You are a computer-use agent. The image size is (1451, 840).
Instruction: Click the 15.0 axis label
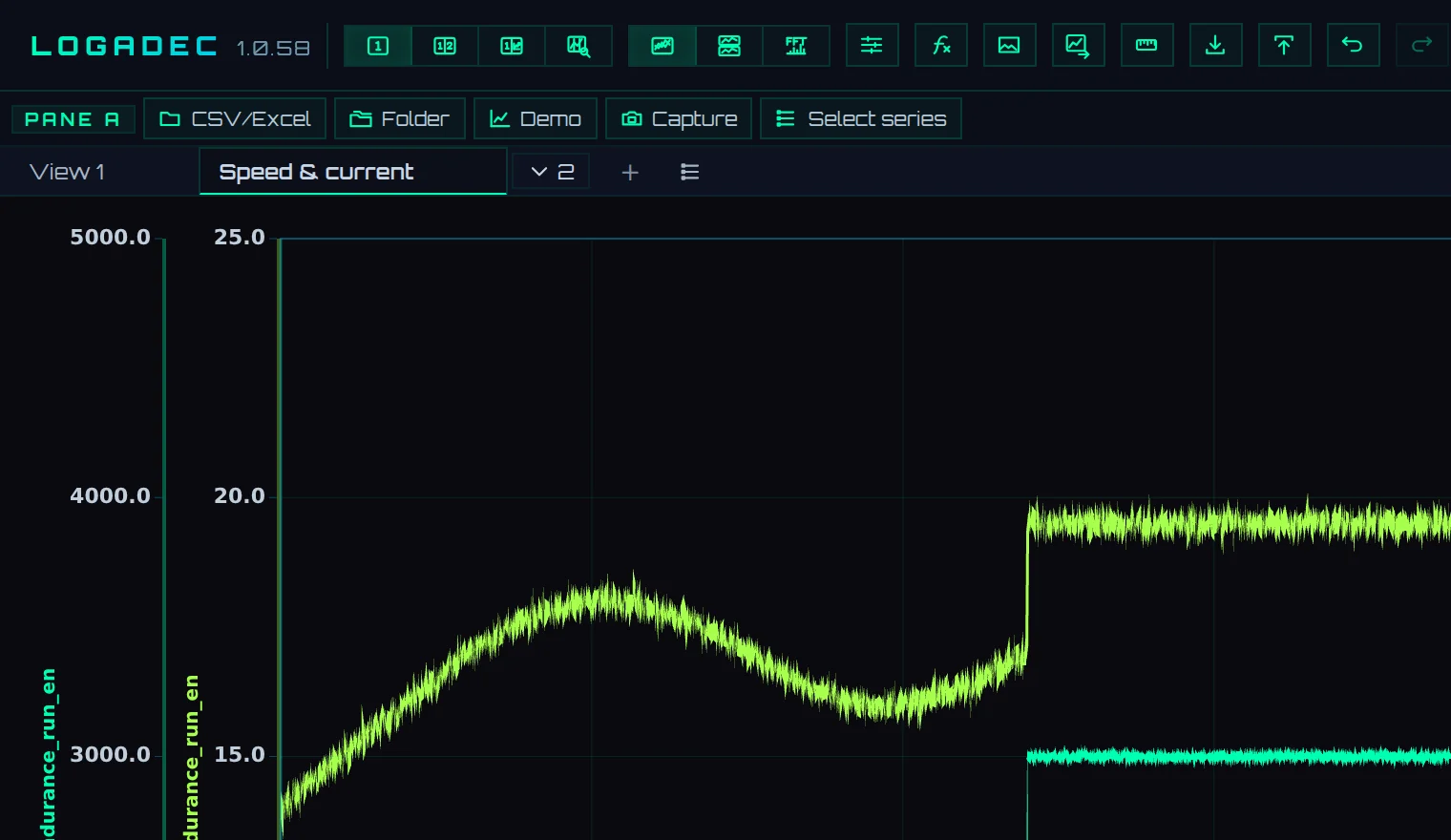click(x=240, y=754)
